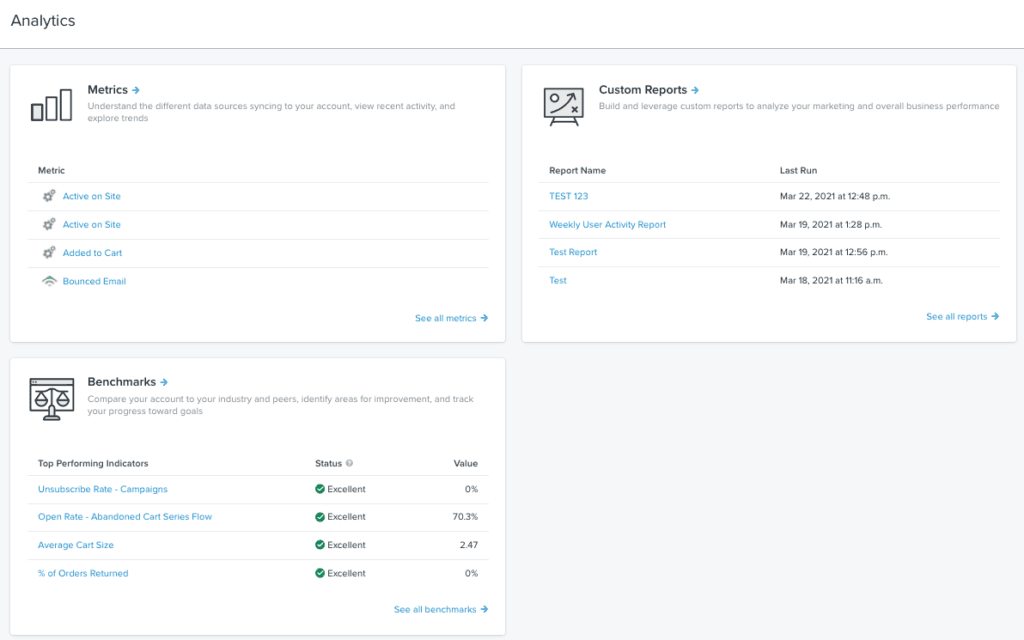
Task: Open the Benchmarks heading link
Action: tap(121, 382)
